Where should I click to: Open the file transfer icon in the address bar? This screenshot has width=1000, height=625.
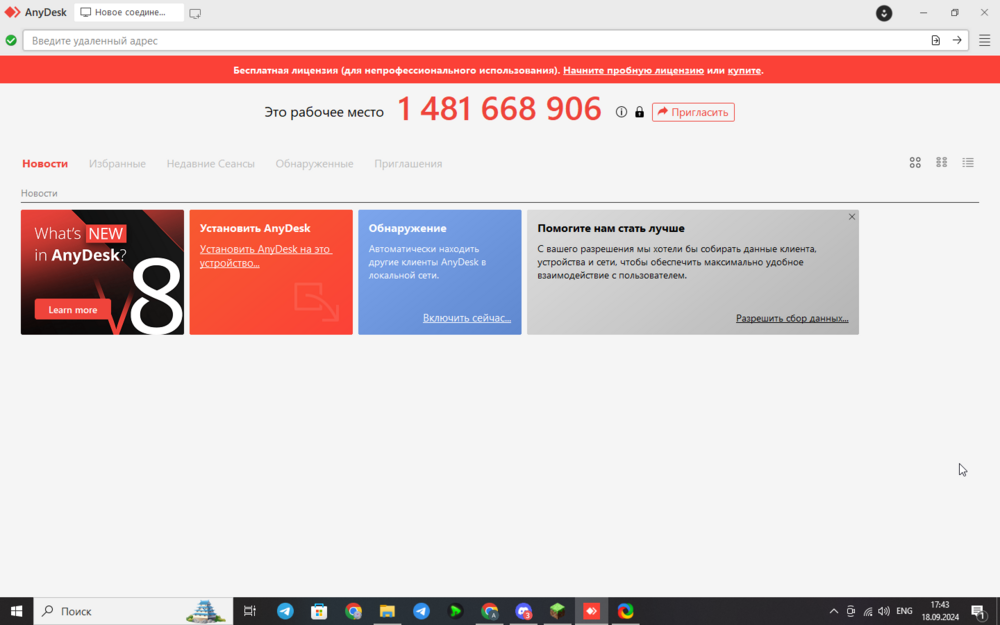coord(936,40)
